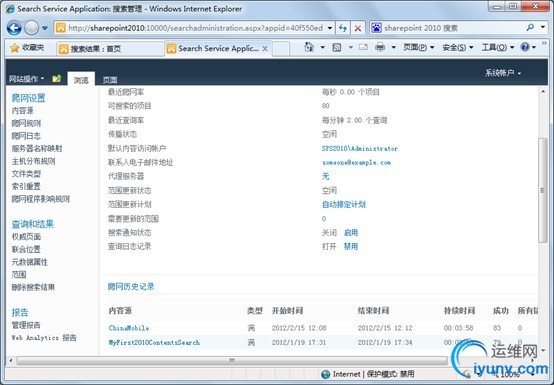Image resolution: width=554 pixels, height=385 pixels.
Task: Click the 爬网设置 heading link
Action: pos(28,98)
